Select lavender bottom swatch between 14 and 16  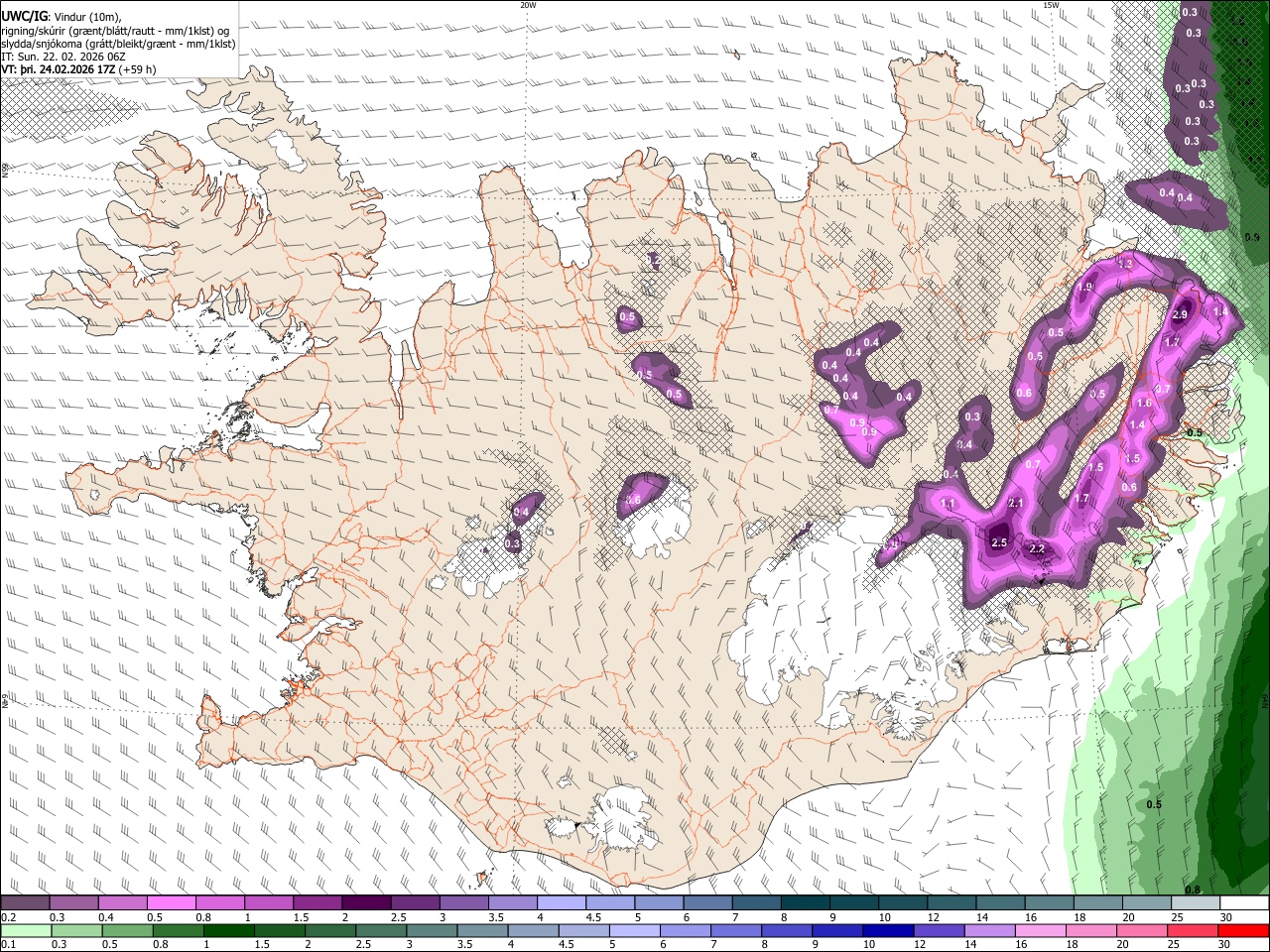tap(990, 931)
